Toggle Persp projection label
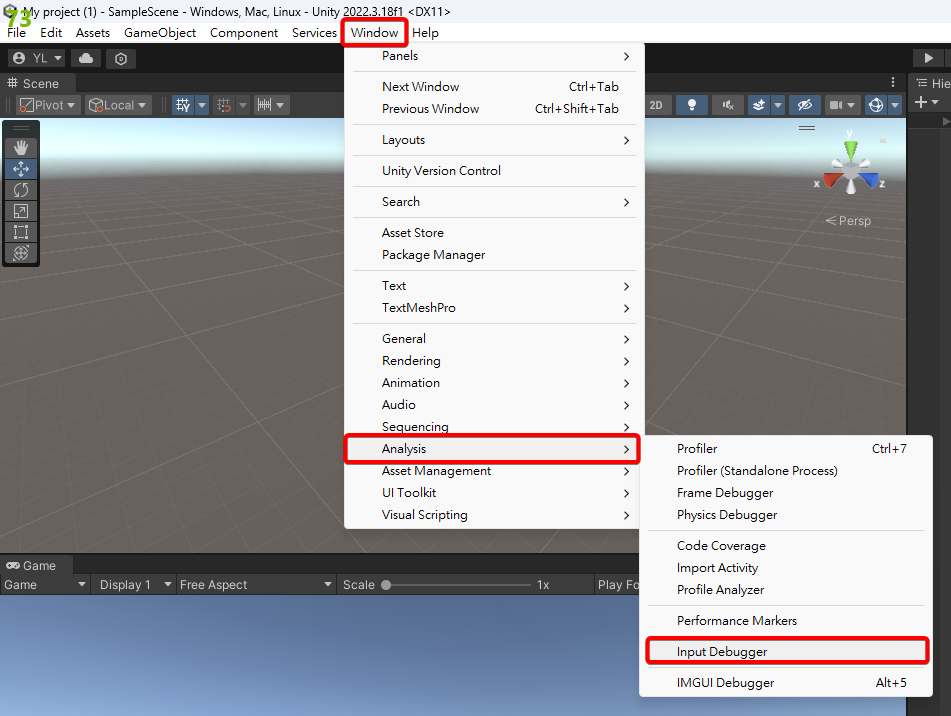Image resolution: width=951 pixels, height=716 pixels. (849, 221)
